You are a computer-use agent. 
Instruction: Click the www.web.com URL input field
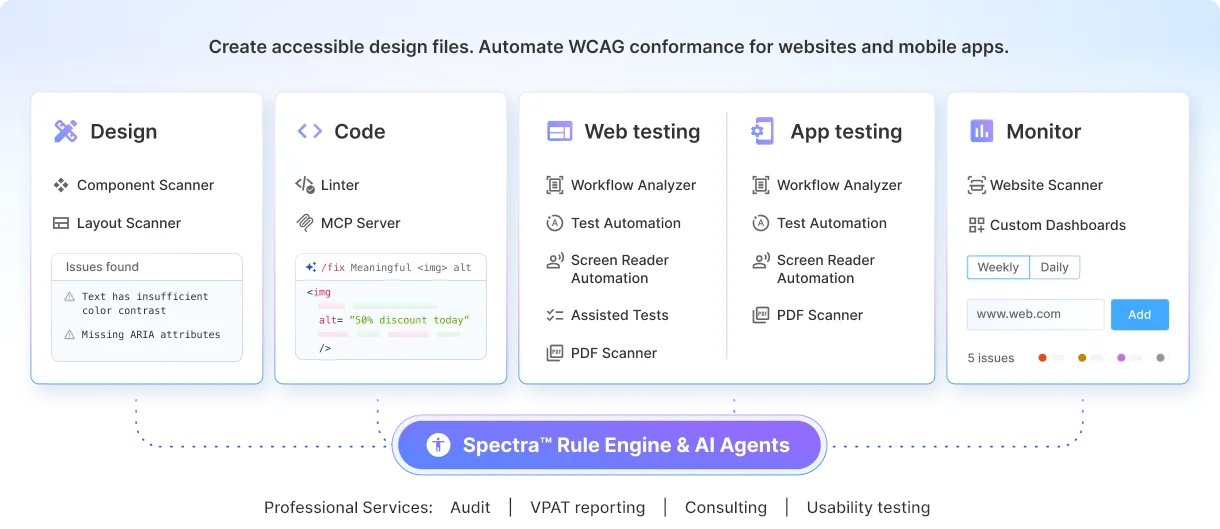pos(1036,314)
